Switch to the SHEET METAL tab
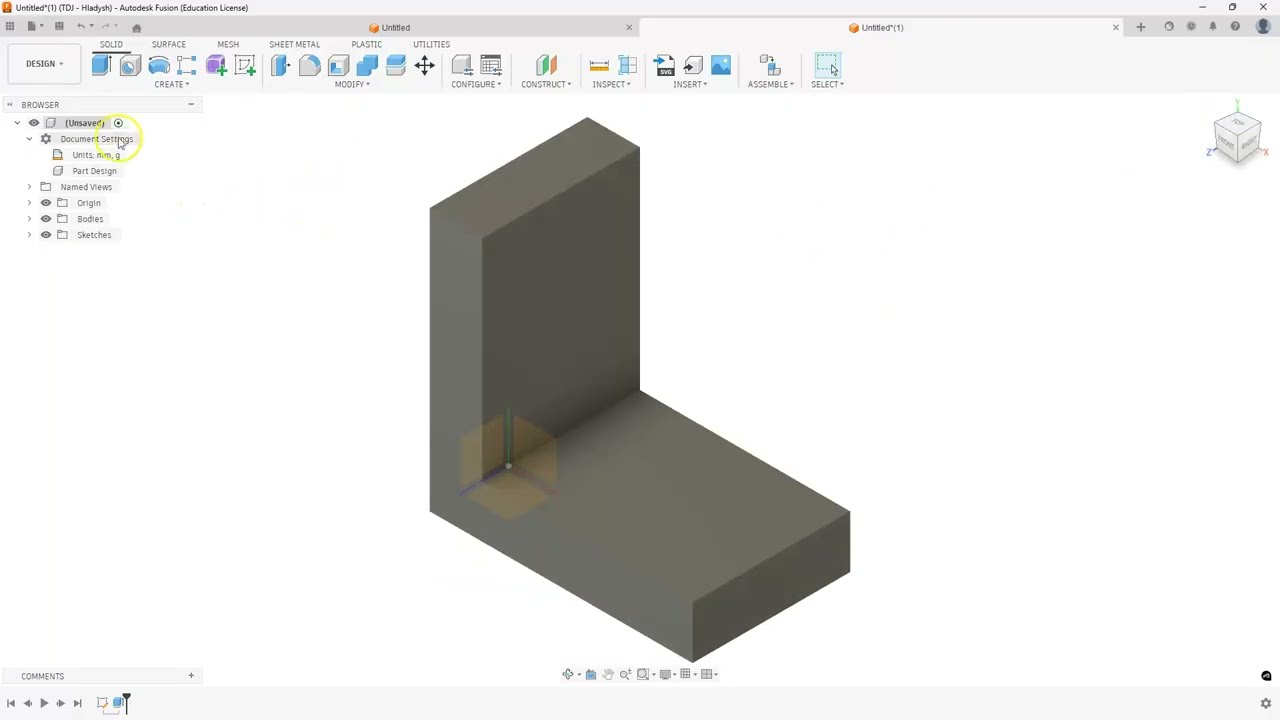This screenshot has width=1280, height=720. (x=294, y=44)
